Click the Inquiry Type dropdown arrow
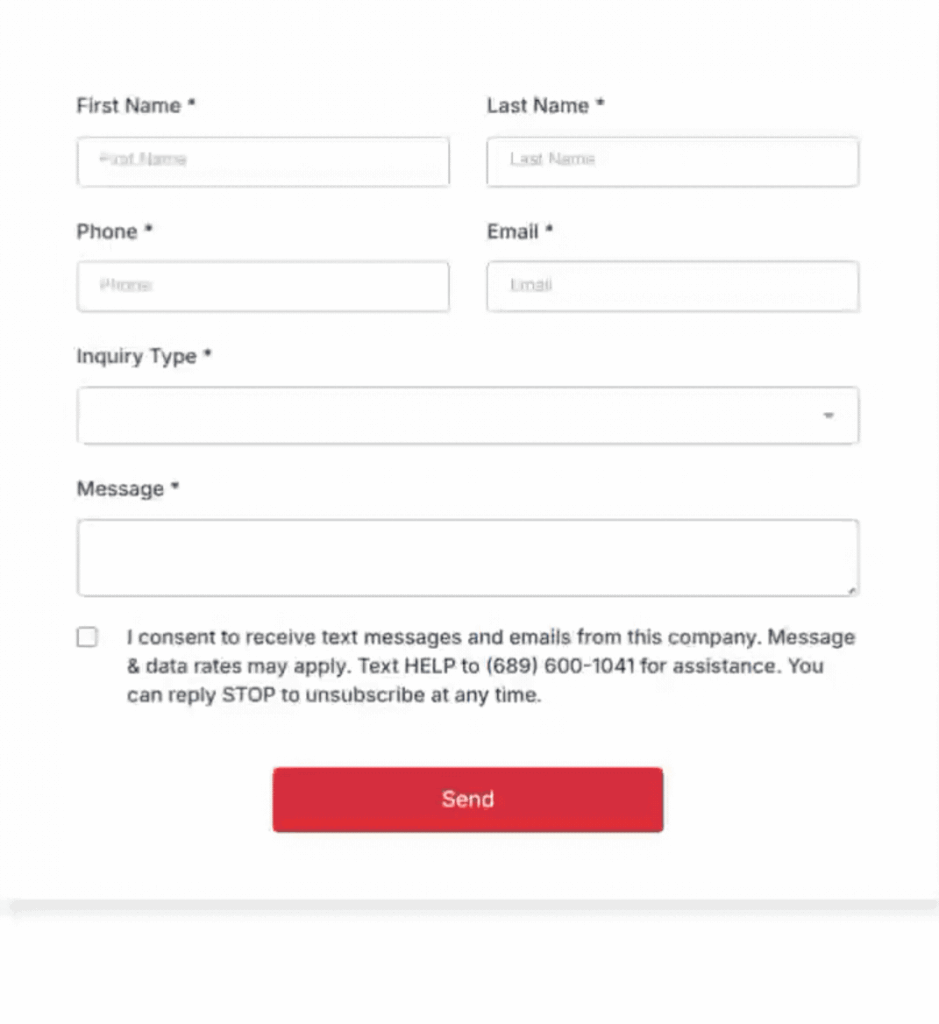The height and width of the screenshot is (1024, 939). 828,415
